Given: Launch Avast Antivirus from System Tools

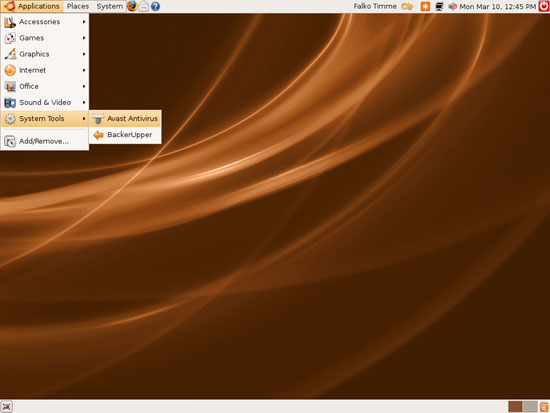Looking at the screenshot, I should point(125,119).
